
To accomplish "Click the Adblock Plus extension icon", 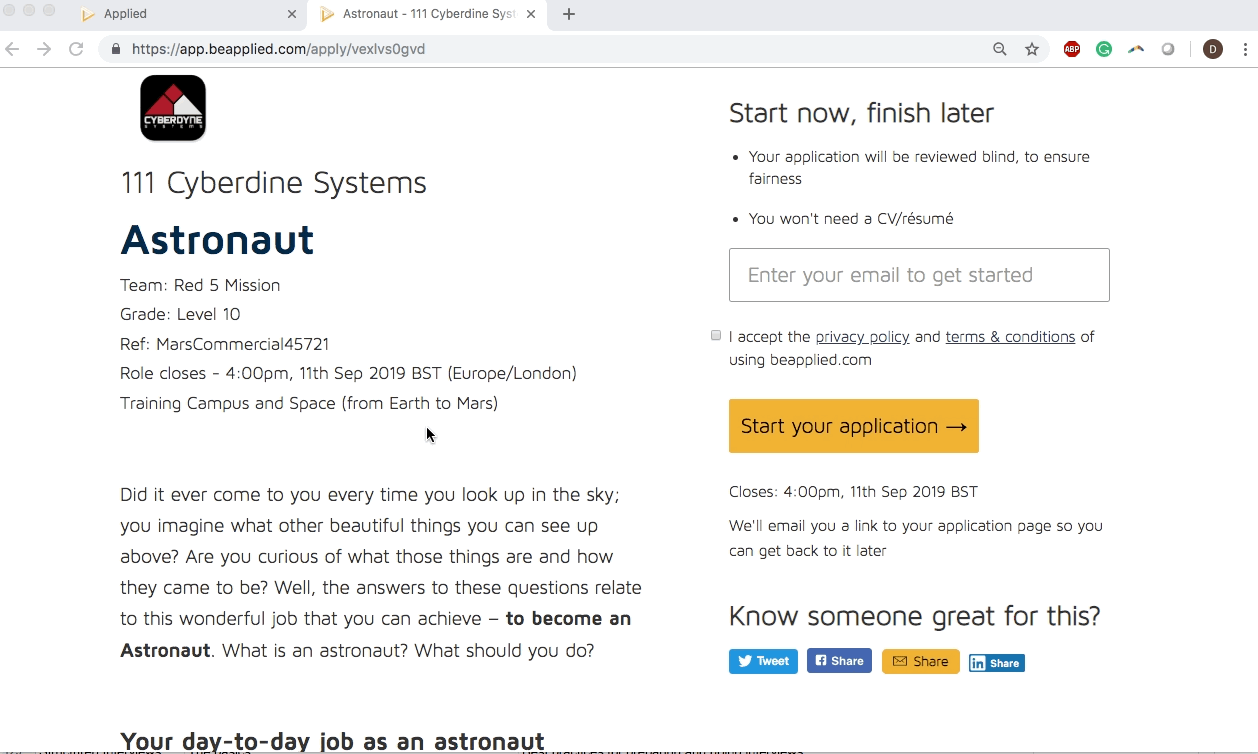I will click(x=1072, y=49).
